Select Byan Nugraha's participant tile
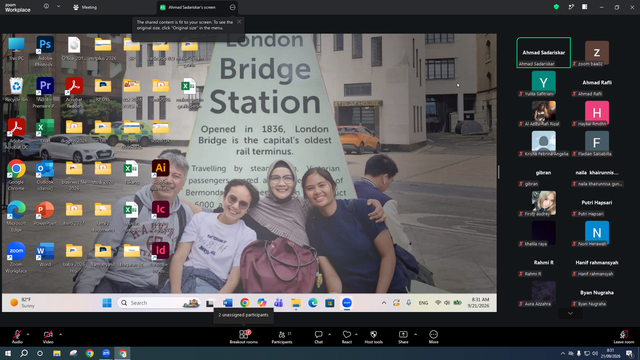The height and width of the screenshot is (360, 640). pyautogui.click(x=597, y=293)
